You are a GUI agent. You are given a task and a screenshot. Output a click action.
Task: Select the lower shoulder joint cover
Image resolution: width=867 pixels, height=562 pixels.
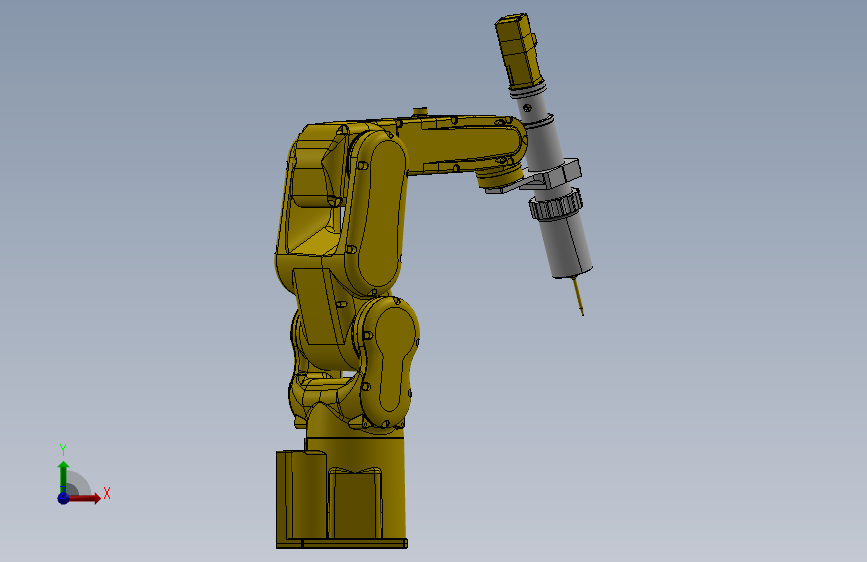click(x=391, y=360)
